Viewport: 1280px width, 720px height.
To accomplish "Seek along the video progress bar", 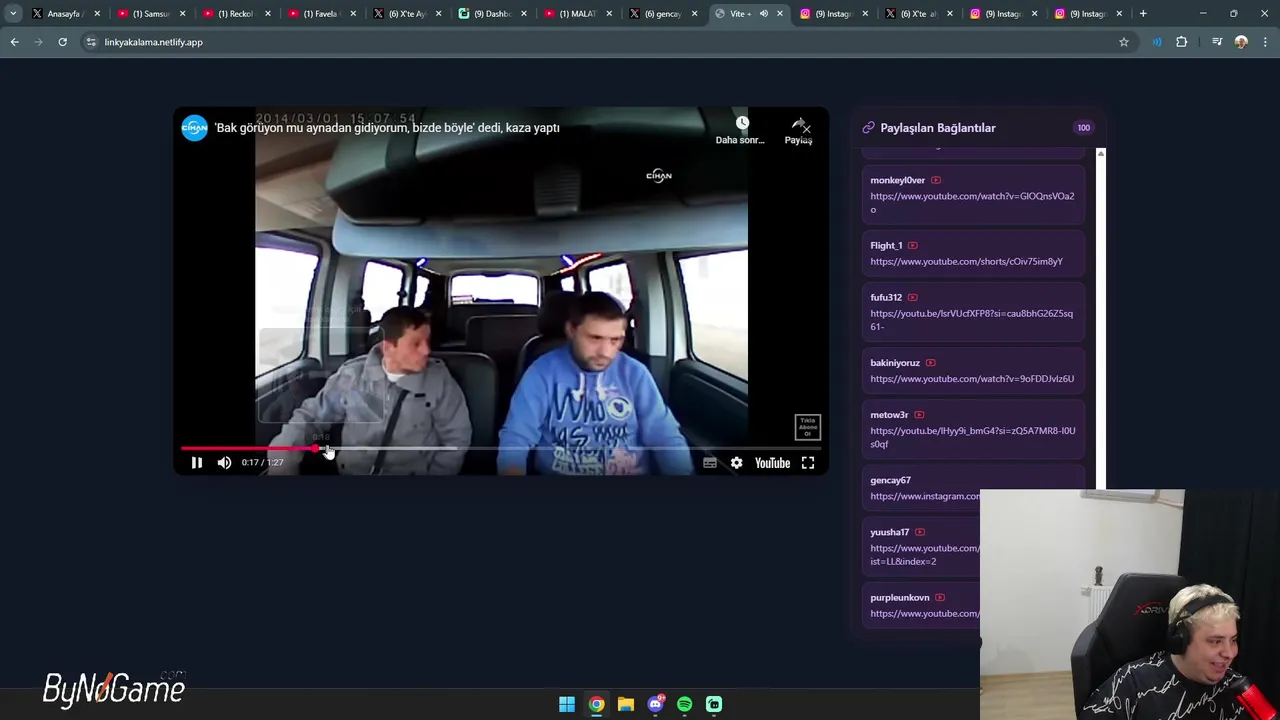I will click(500, 448).
